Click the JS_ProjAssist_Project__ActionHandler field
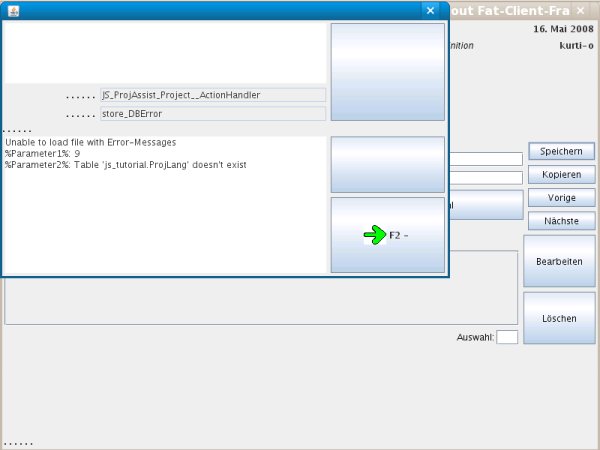The image size is (600, 450). pos(213,95)
